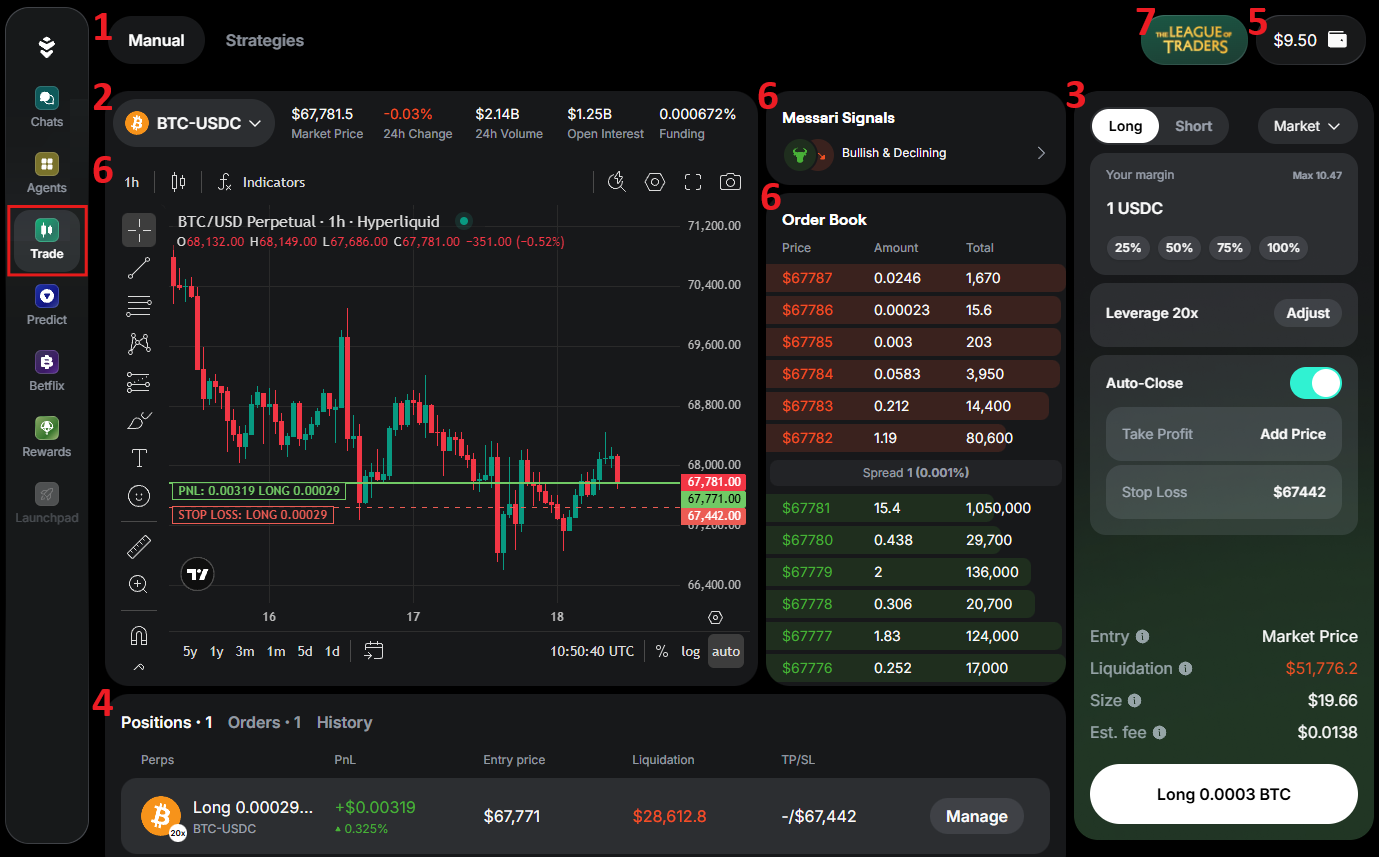The height and width of the screenshot is (857, 1379).
Task: Expand the Messari Signals panel
Action: point(1040,152)
